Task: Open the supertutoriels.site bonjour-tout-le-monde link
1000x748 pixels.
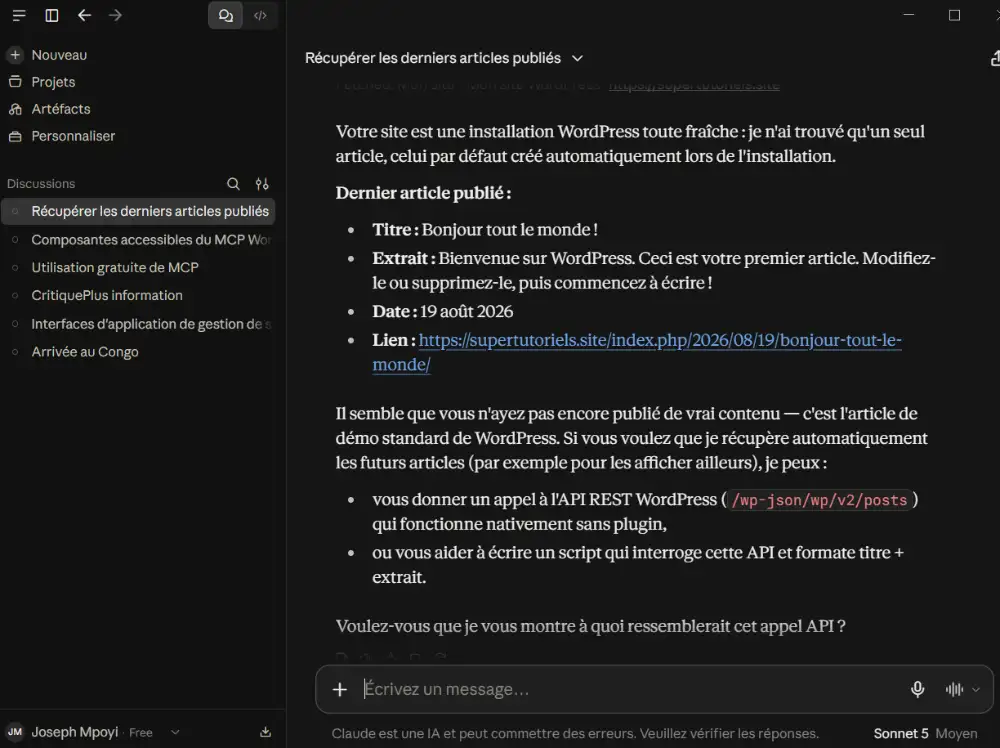Action: 659,341
